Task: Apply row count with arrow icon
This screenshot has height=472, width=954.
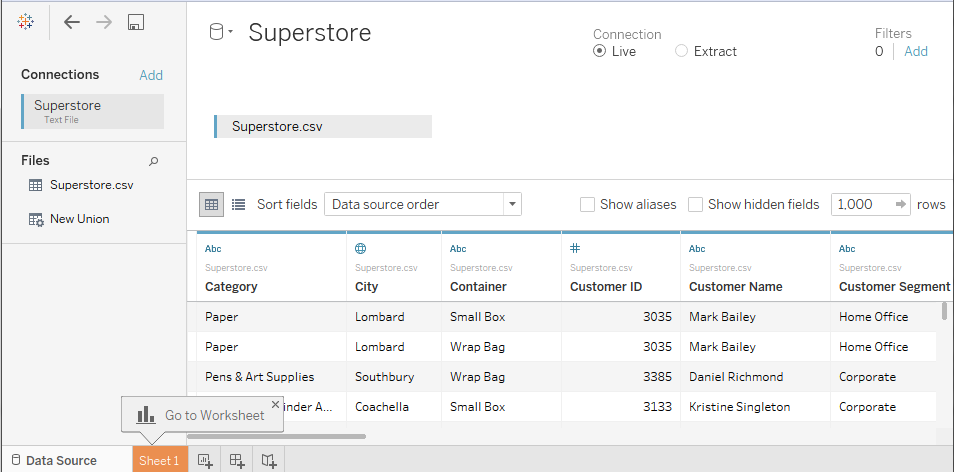Action: (901, 204)
